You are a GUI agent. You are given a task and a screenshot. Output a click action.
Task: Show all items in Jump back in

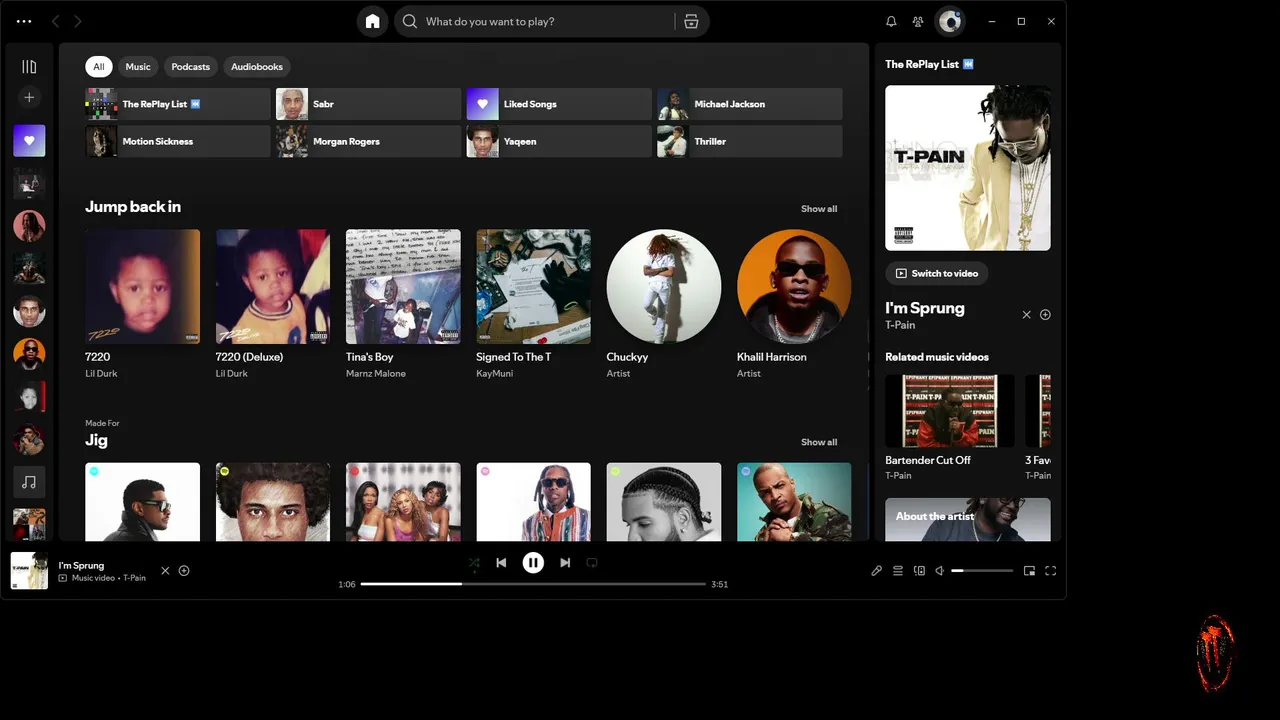(819, 209)
